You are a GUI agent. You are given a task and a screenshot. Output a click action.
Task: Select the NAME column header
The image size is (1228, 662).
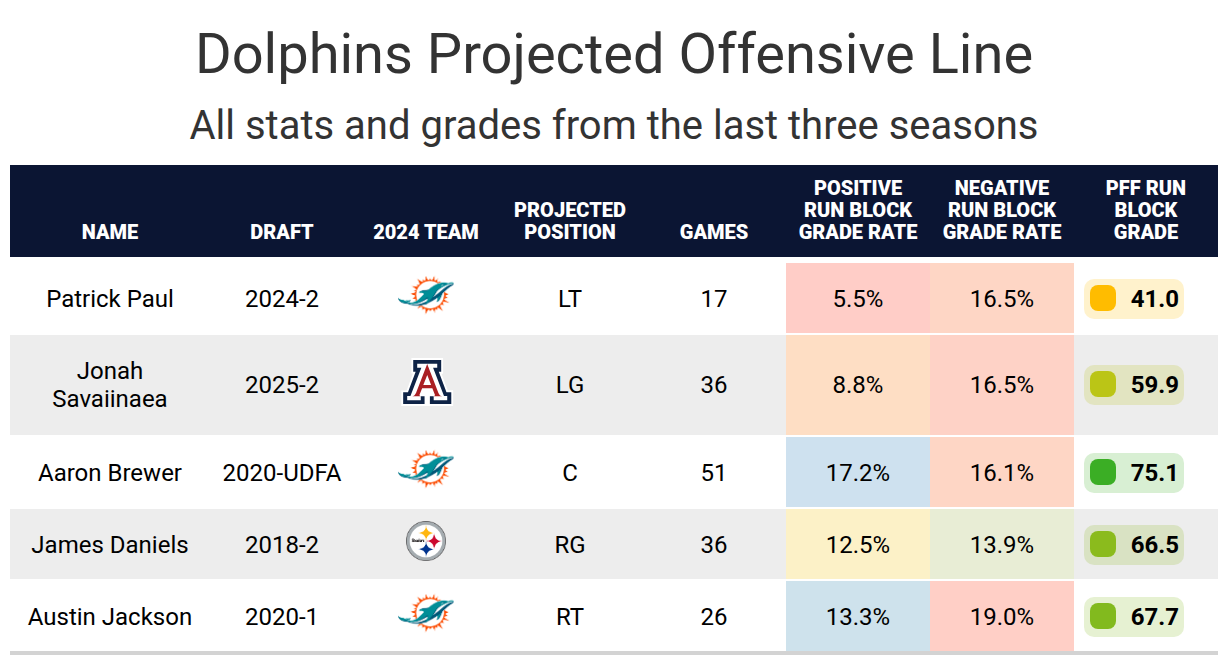coord(110,232)
